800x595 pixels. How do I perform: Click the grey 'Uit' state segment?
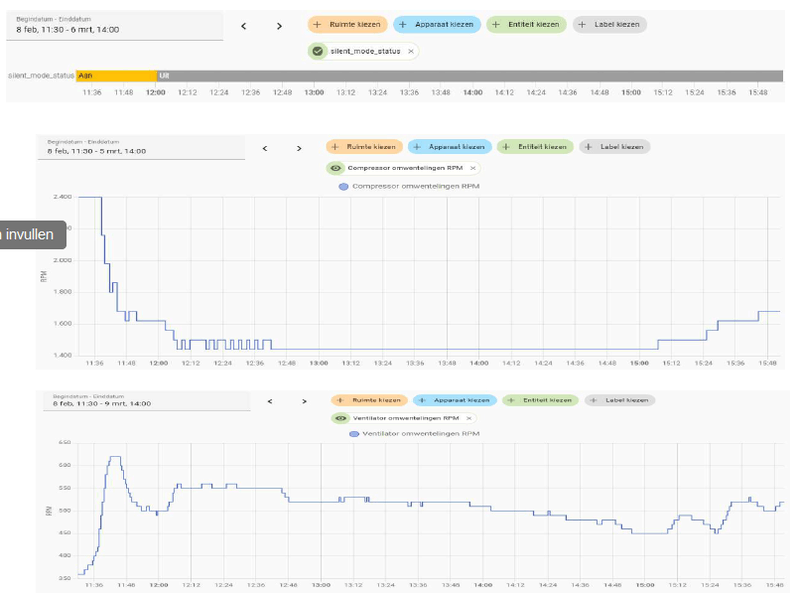[x=470, y=76]
